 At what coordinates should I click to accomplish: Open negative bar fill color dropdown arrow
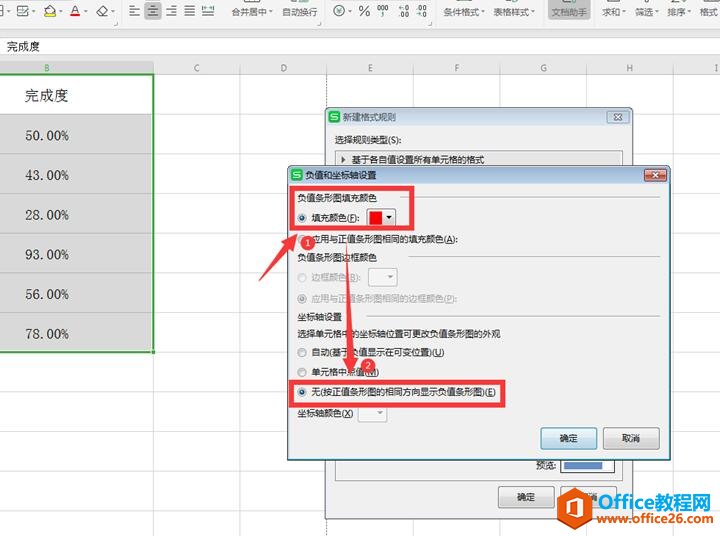(389, 217)
